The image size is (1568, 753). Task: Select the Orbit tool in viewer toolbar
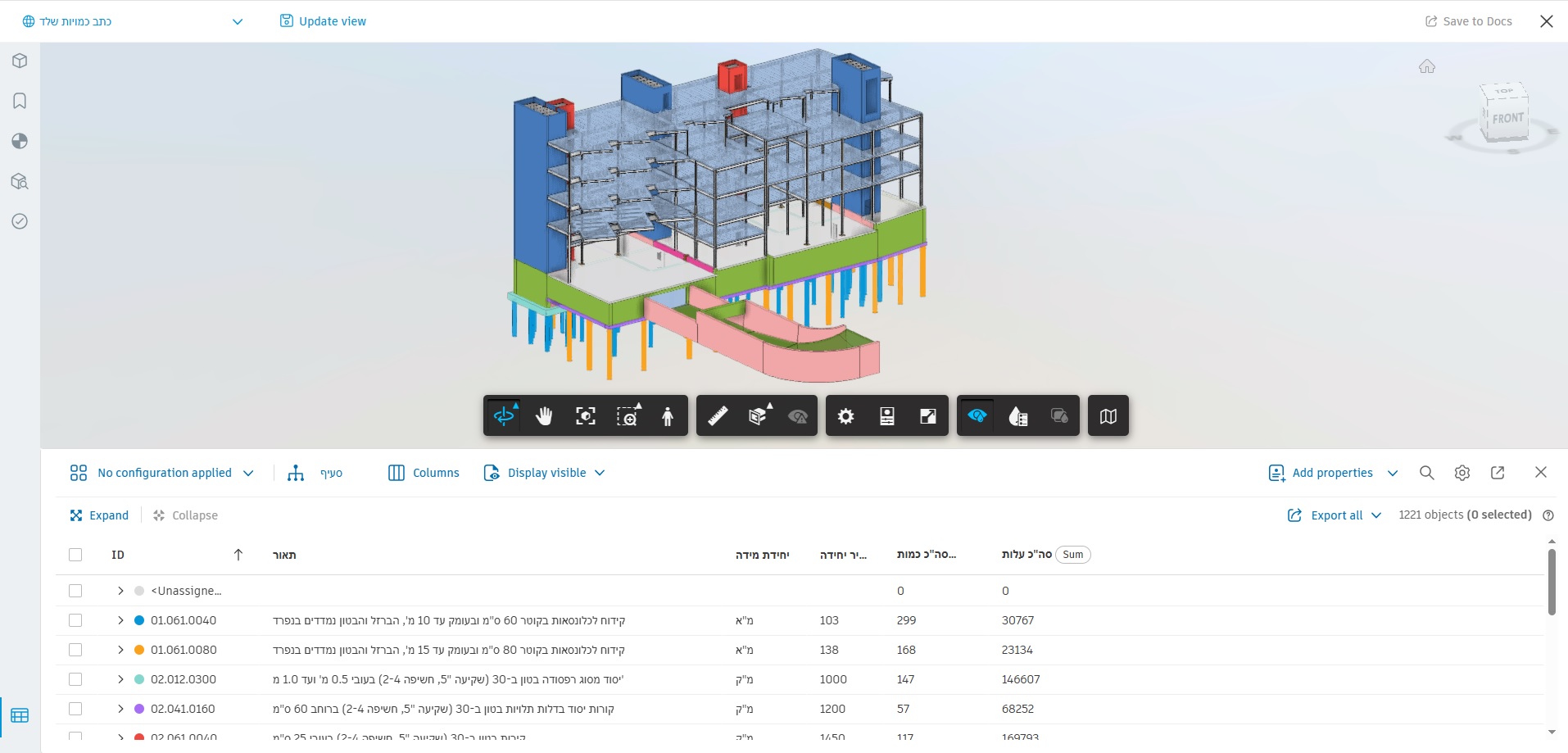pyautogui.click(x=504, y=416)
